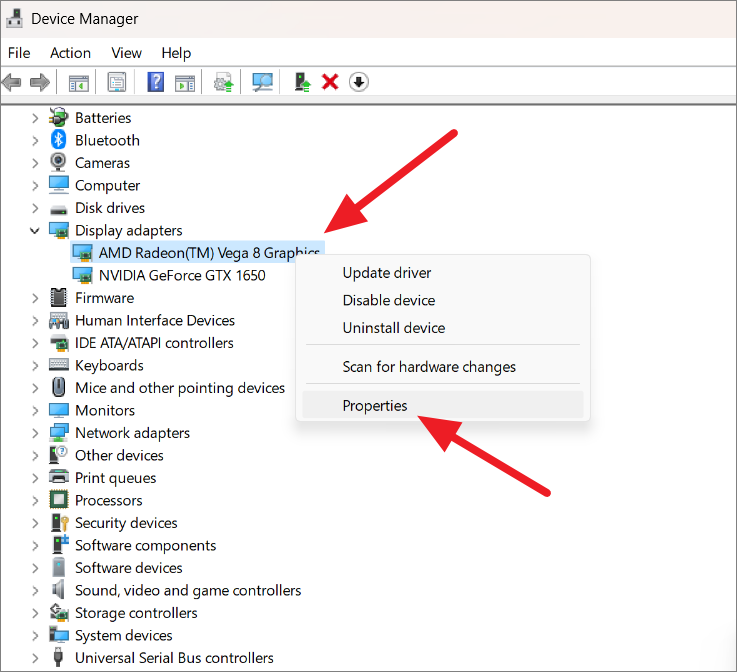Click the Batteries category icon
The width and height of the screenshot is (737, 672).
click(59, 117)
